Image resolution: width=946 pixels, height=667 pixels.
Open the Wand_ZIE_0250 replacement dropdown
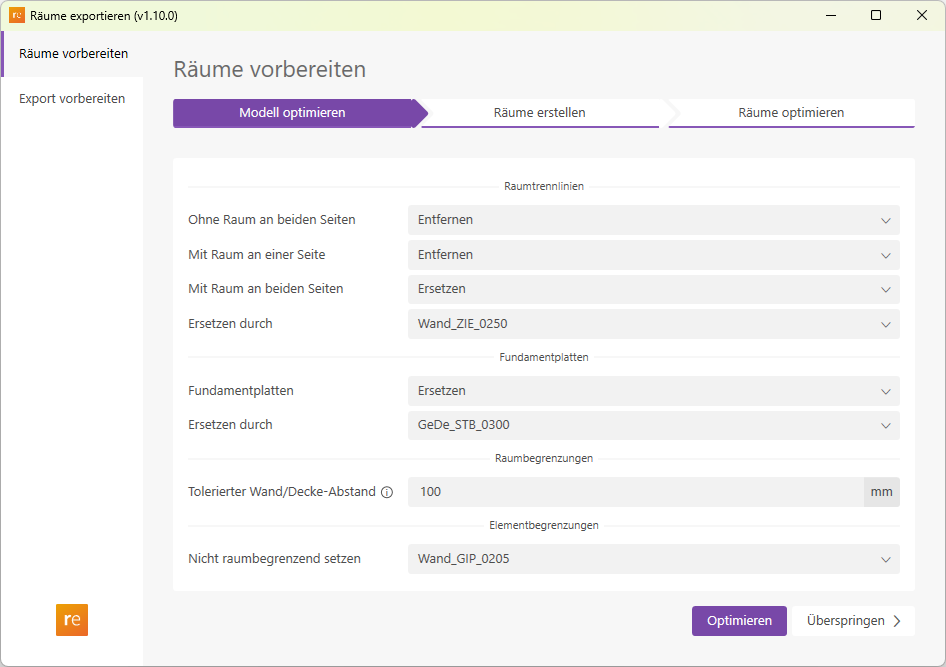653,324
